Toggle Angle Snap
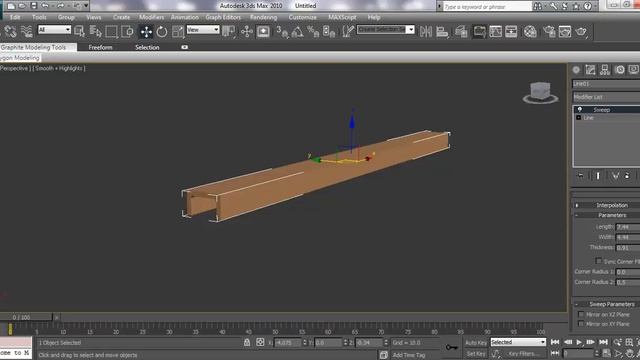 click(x=298, y=31)
